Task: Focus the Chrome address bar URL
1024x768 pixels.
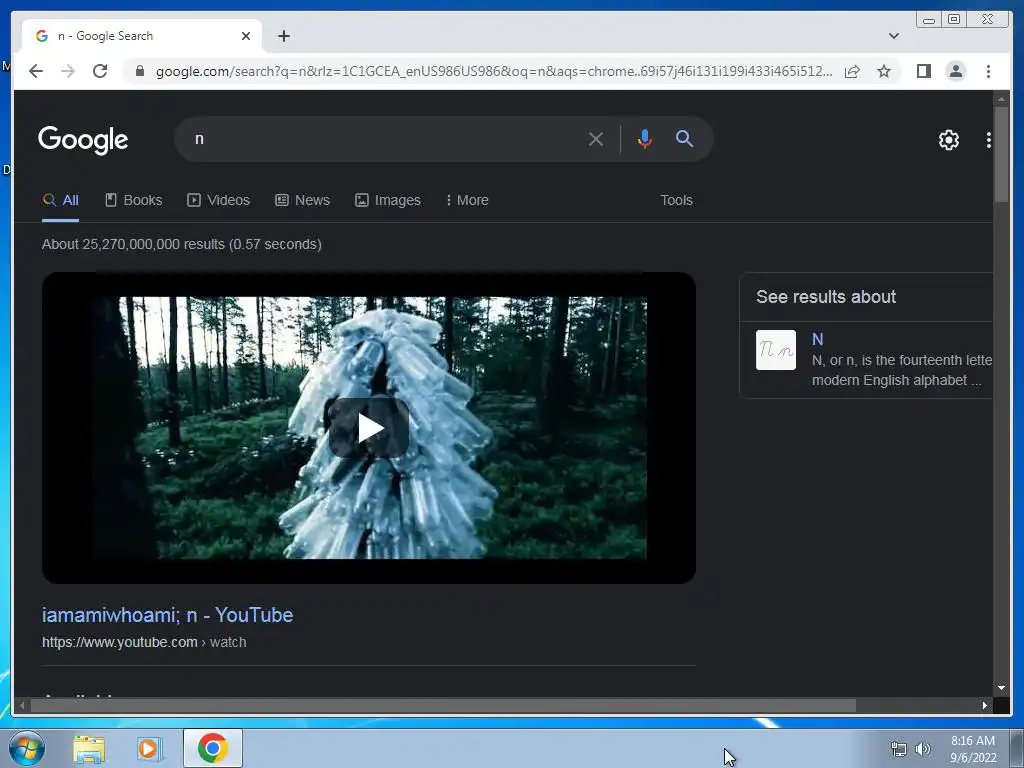Action: [x=494, y=71]
